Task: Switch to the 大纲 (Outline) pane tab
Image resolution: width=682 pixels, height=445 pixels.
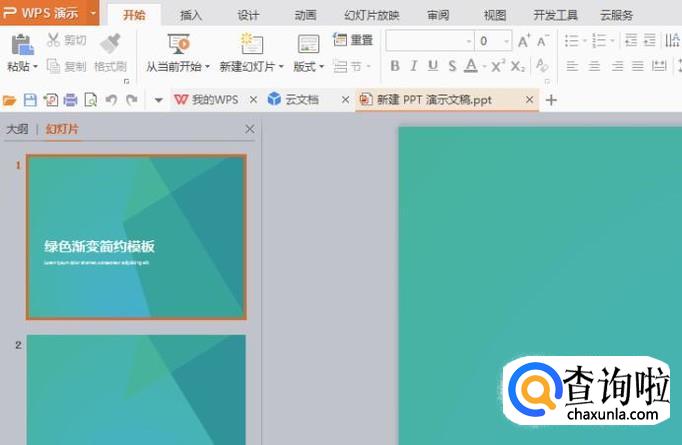Action: click(17, 129)
